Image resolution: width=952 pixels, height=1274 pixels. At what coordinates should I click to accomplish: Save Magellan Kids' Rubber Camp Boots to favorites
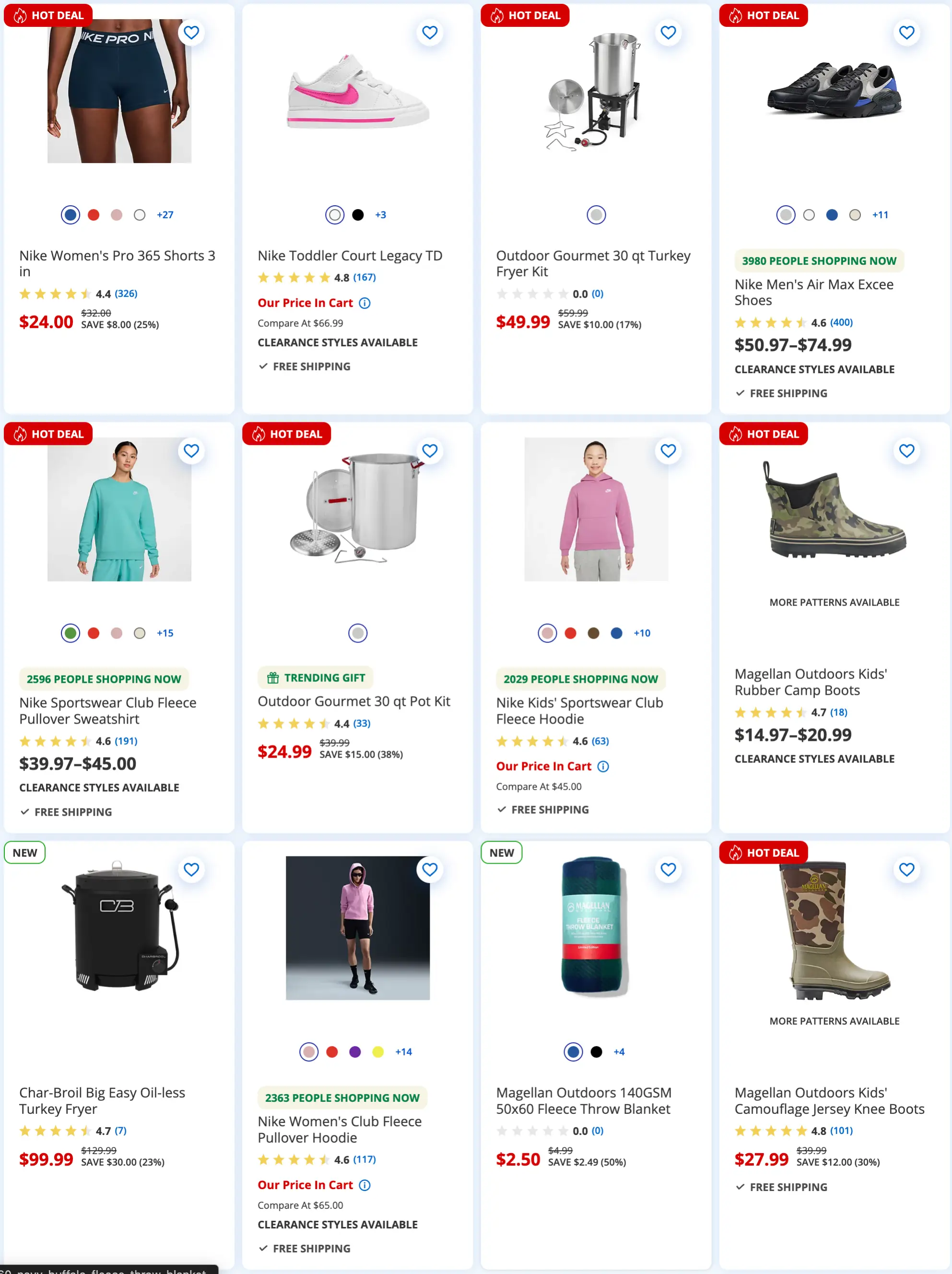pyautogui.click(x=906, y=451)
